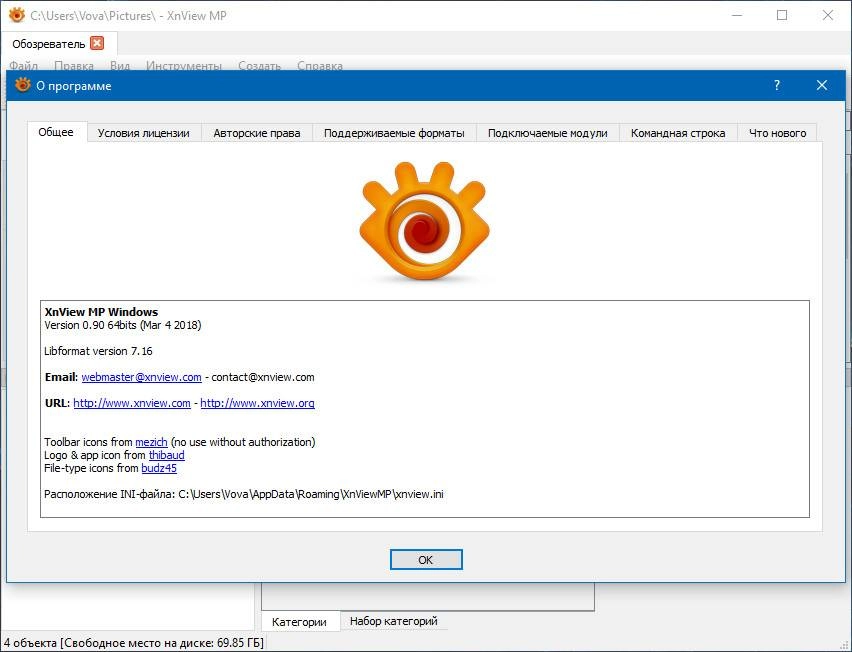Image resolution: width=852 pixels, height=652 pixels.
Task: Click the XnView MP icon in main window title bar
Action: pyautogui.click(x=17, y=15)
